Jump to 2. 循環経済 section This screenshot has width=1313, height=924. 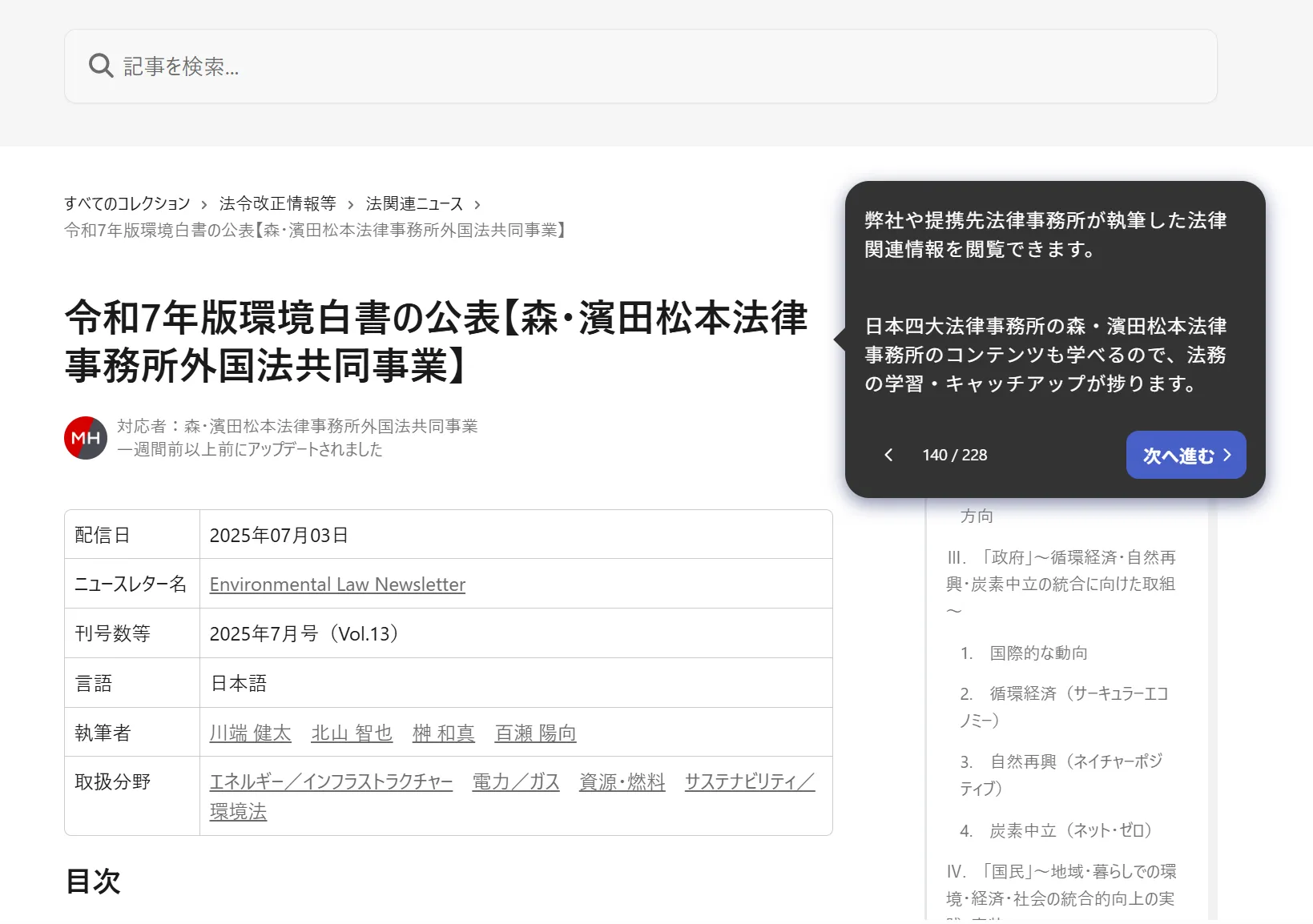tap(1065, 706)
